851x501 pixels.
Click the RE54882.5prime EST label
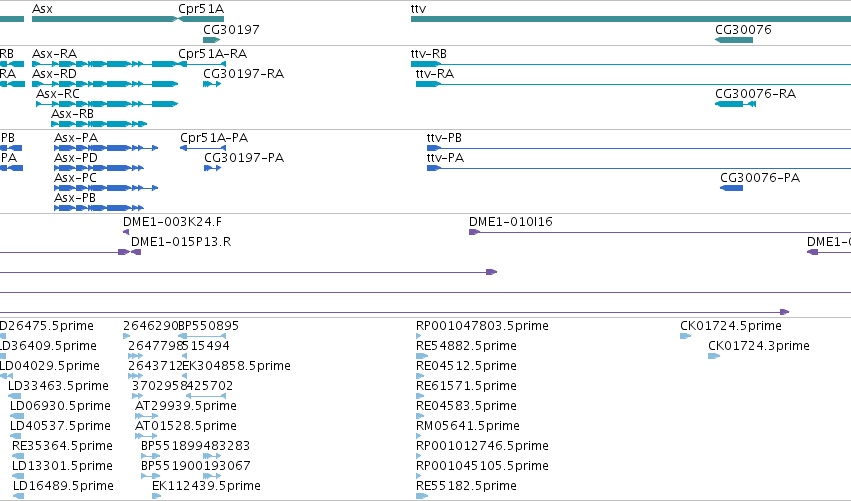[x=466, y=346]
